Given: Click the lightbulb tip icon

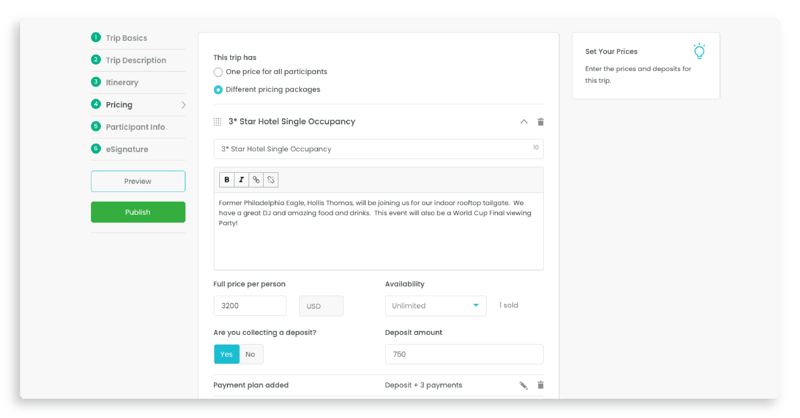Looking at the screenshot, I should click(699, 51).
